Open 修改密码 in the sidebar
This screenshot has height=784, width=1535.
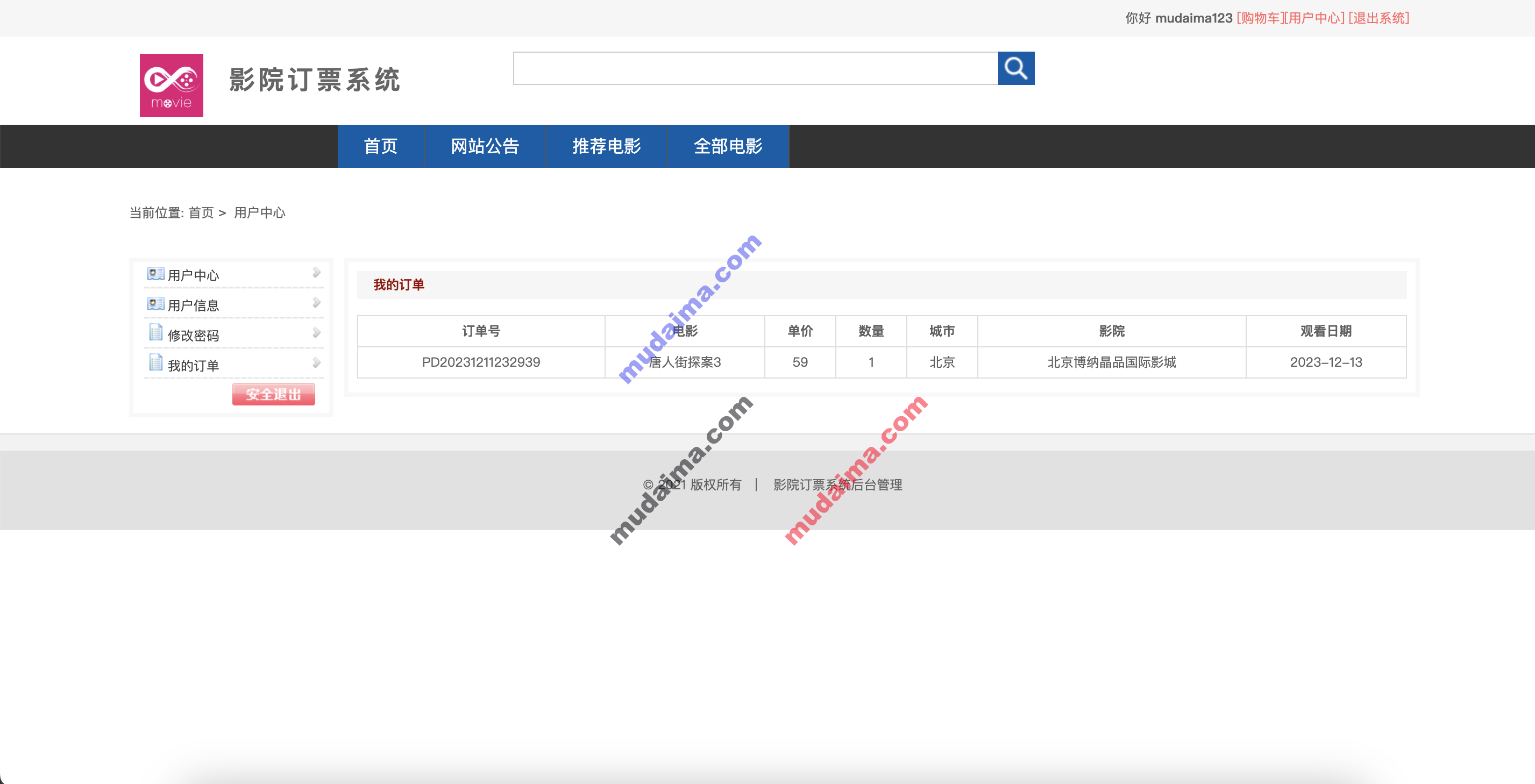point(194,336)
